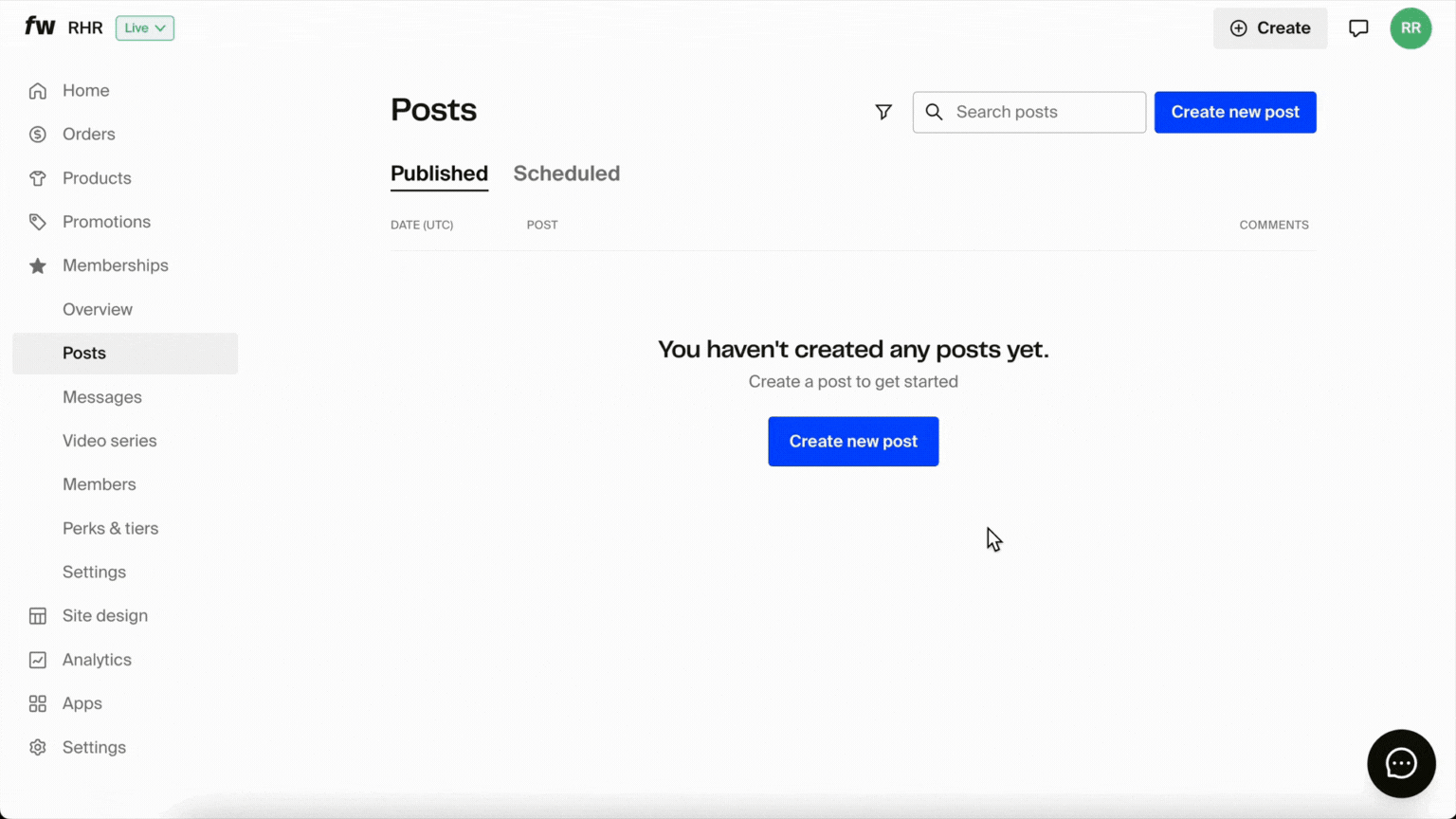Open the support chat bubble bottom right

click(1401, 763)
